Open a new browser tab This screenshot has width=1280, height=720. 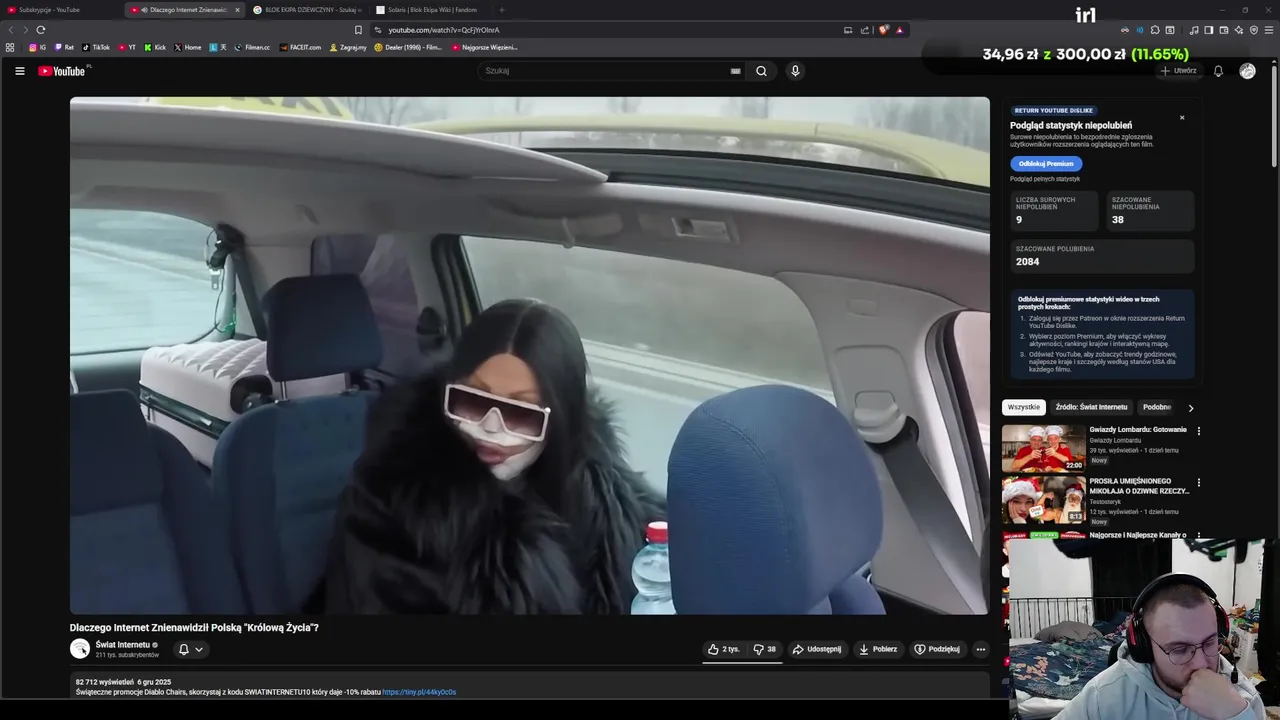click(x=501, y=10)
